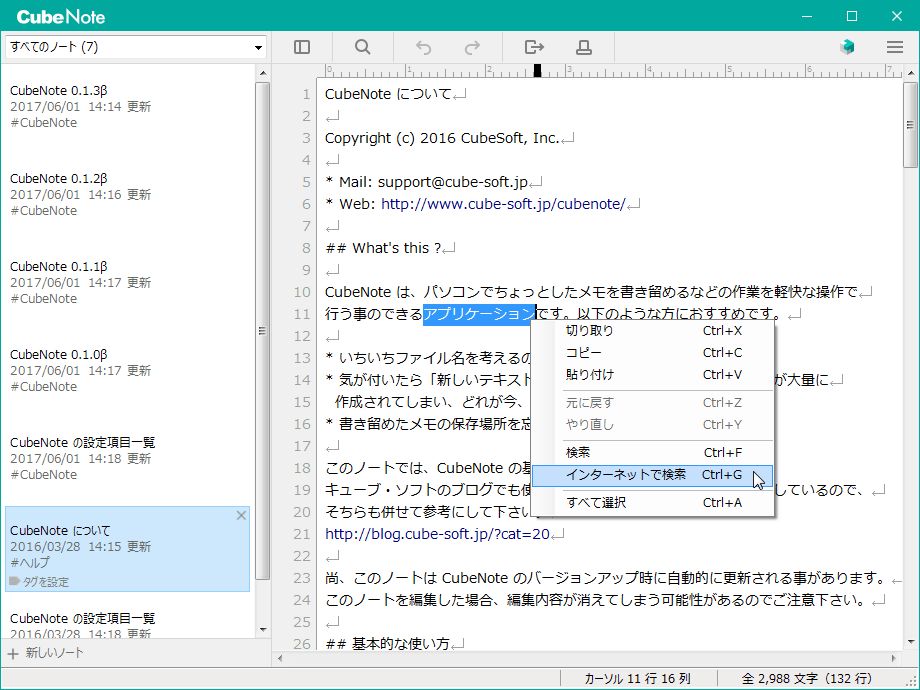The image size is (920, 690).
Task: Open the blog.cube-soft.jp link on line 21
Action: pyautogui.click(x=437, y=534)
